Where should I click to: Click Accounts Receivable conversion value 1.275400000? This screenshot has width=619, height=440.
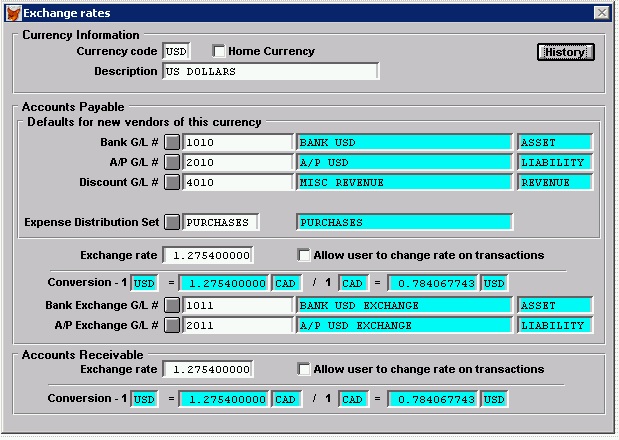(224, 399)
